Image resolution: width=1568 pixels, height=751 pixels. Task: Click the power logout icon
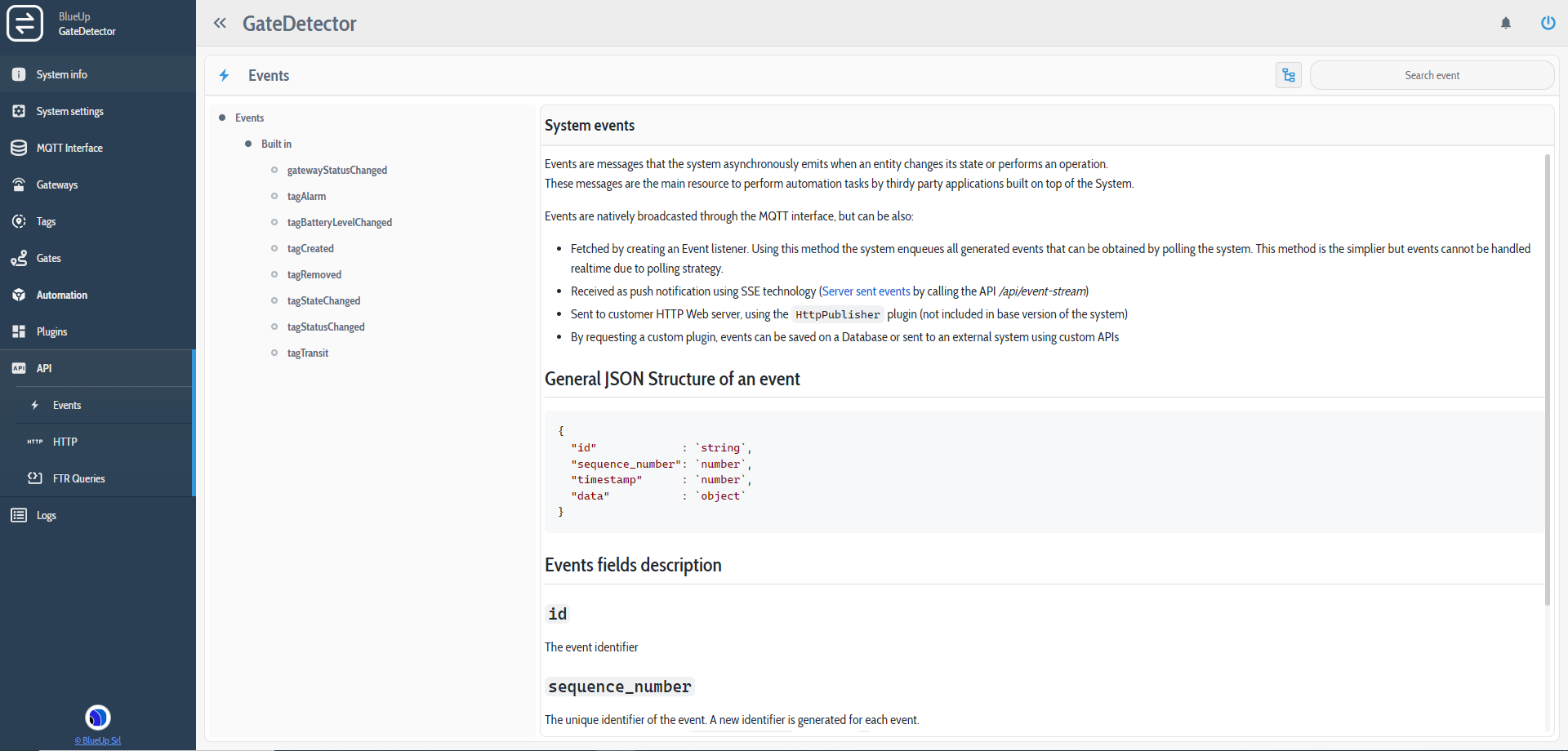click(1548, 23)
